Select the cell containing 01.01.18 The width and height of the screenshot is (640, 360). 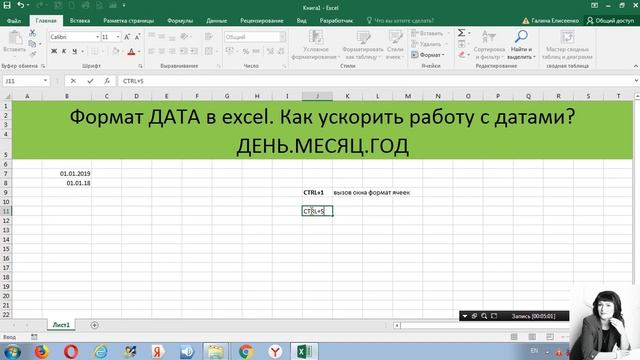[67, 183]
